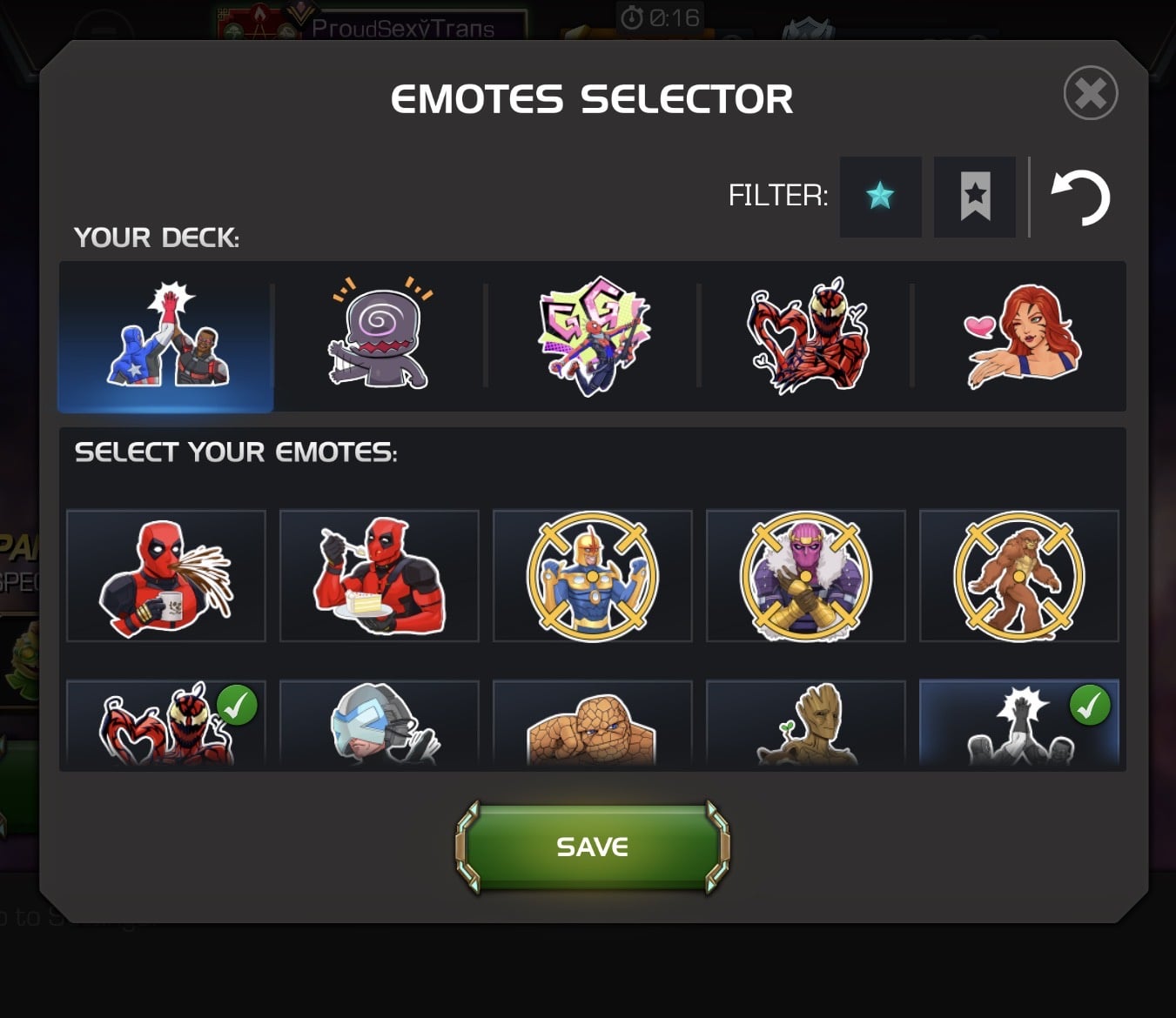
Task: Choose the Carnage heart emote in deck
Action: (x=807, y=336)
